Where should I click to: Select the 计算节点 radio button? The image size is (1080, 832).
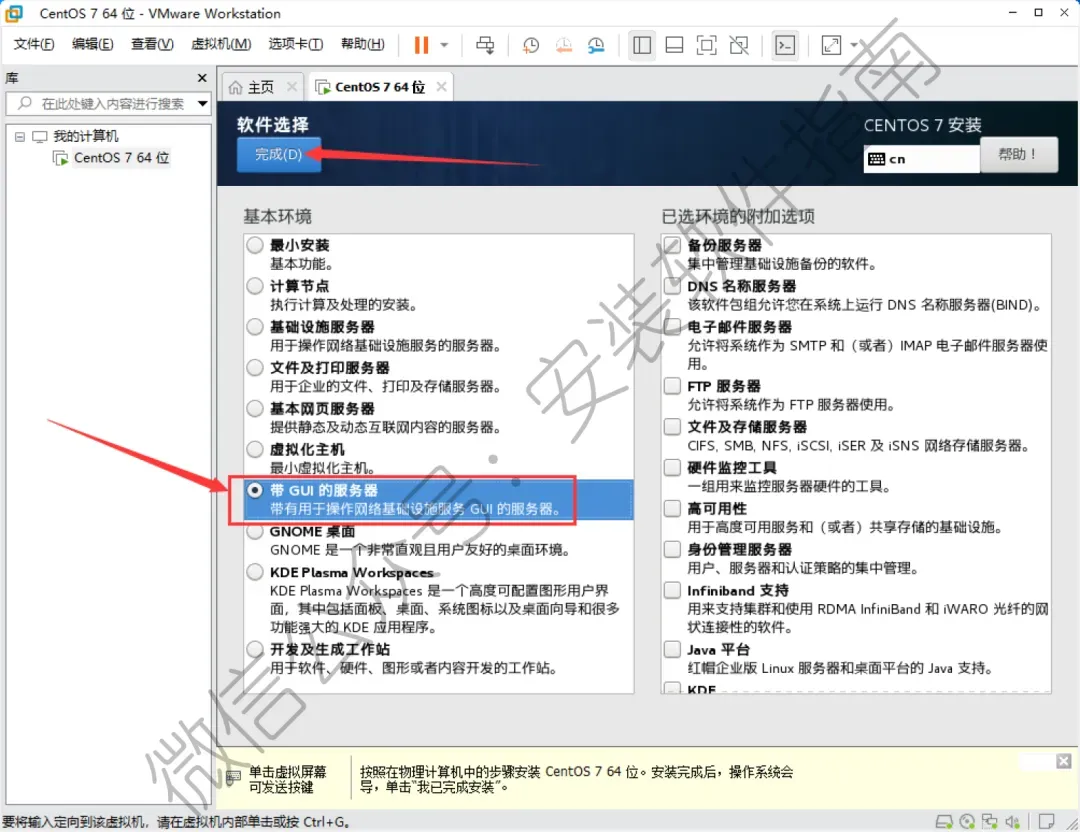pyautogui.click(x=255, y=285)
